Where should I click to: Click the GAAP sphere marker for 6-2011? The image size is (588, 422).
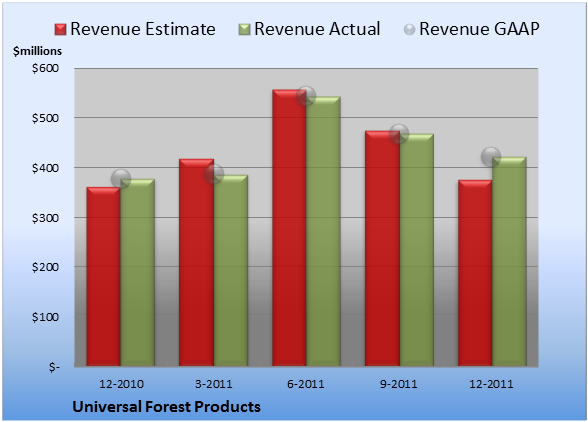point(306,96)
